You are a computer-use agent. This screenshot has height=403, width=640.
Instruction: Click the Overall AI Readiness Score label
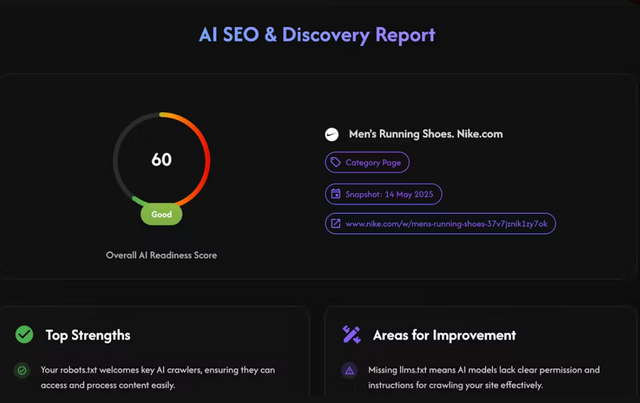[x=162, y=255]
